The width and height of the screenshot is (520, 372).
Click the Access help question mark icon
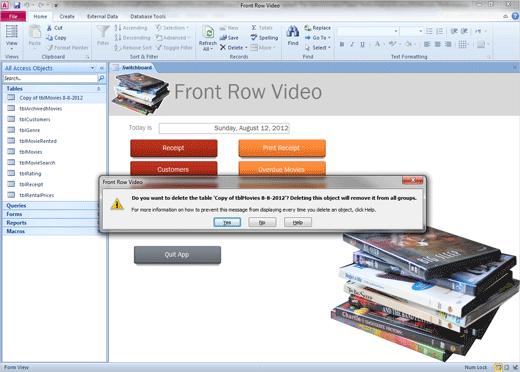click(515, 16)
